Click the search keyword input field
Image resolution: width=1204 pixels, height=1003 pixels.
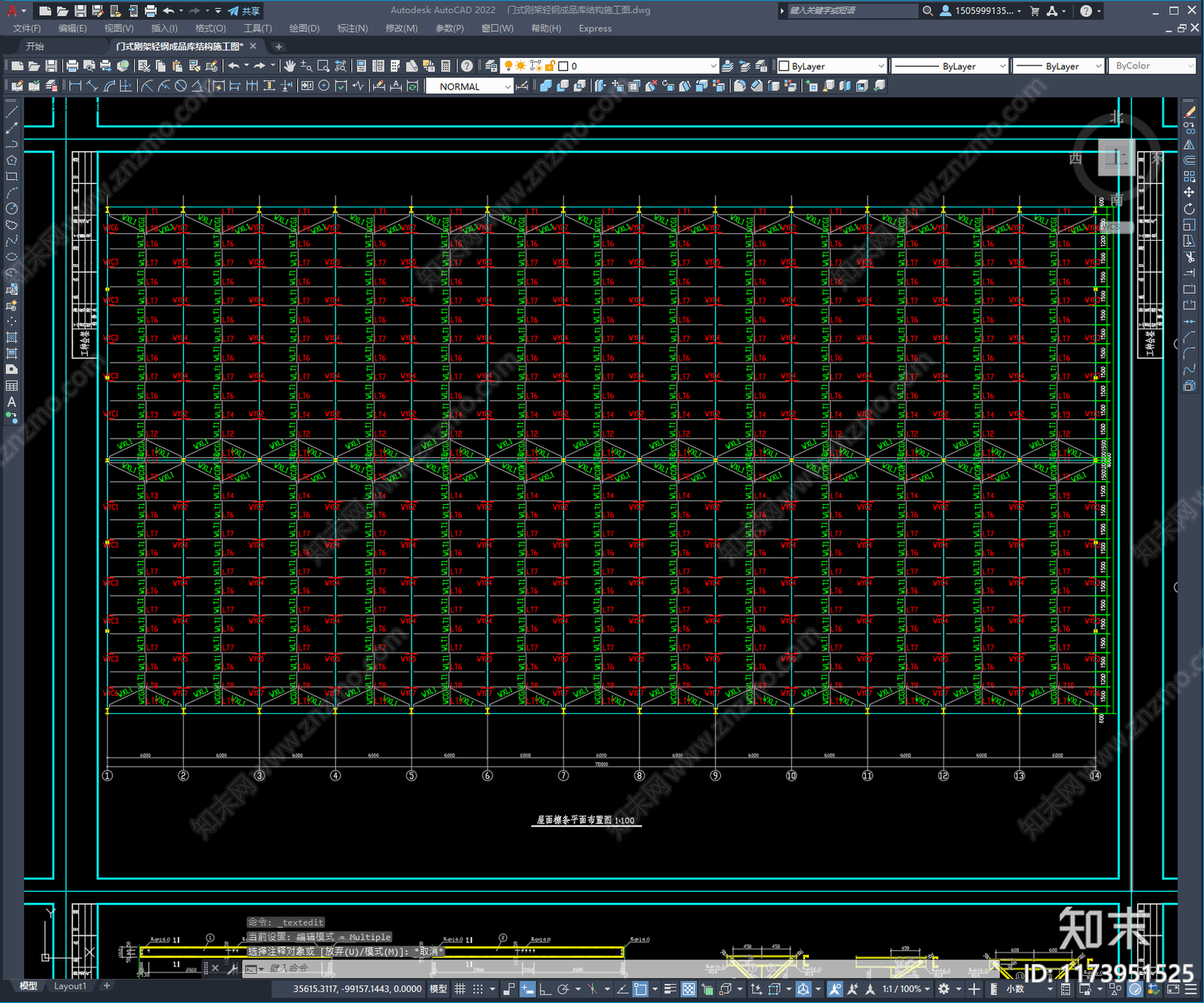click(x=852, y=11)
